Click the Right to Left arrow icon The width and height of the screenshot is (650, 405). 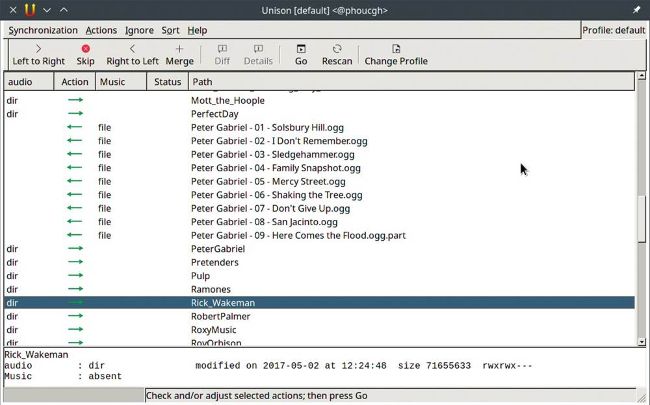(x=132, y=48)
